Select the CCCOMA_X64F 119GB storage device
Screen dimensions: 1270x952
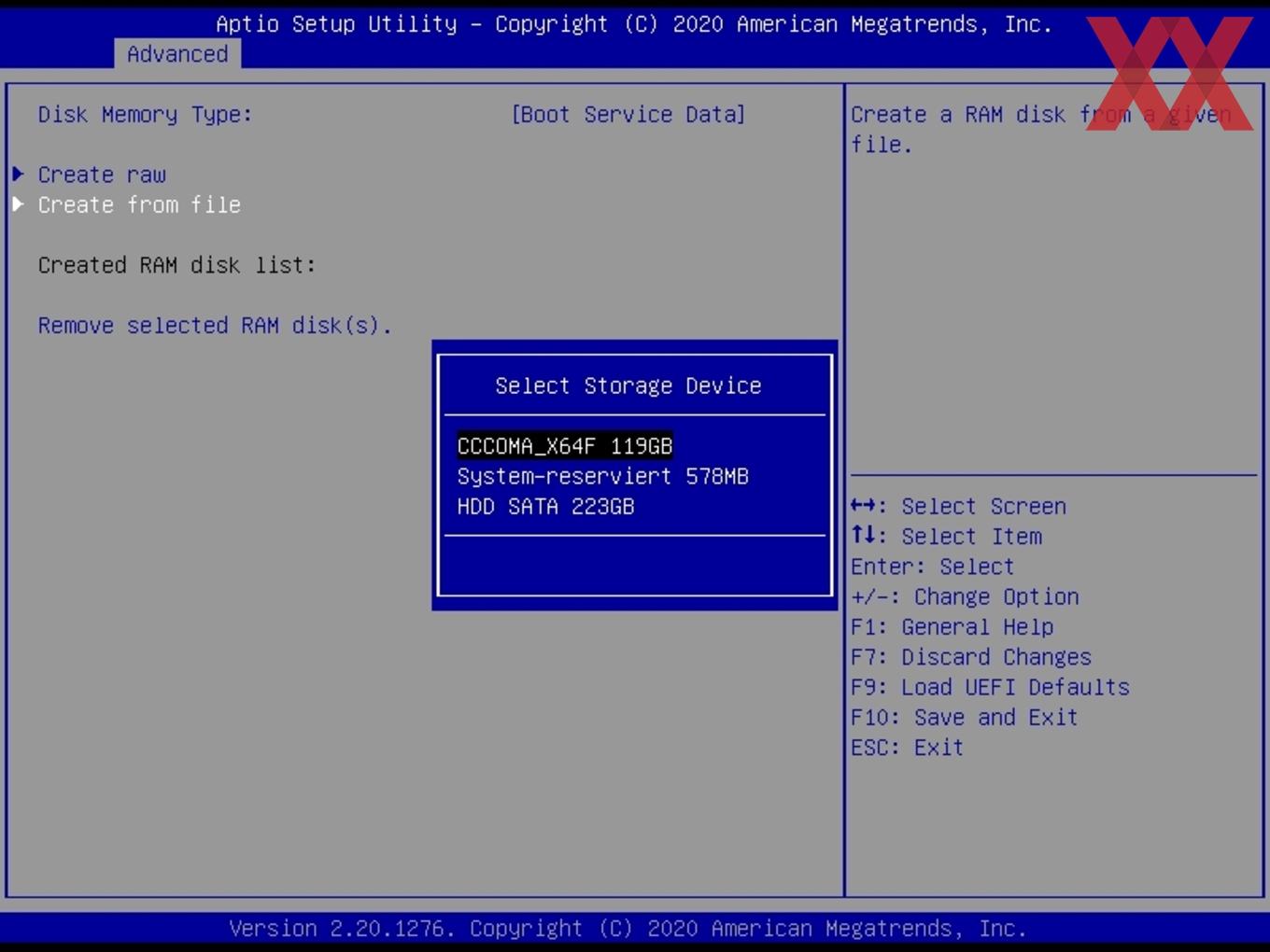tap(565, 446)
